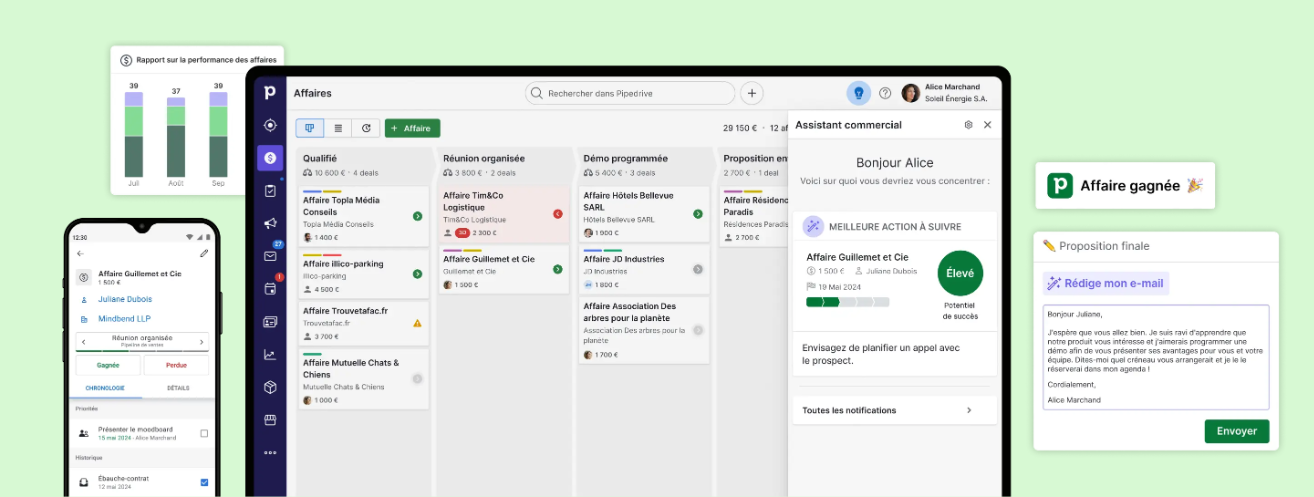Open Affaire Mutuelle Chats & Chiens card
The width and height of the screenshot is (1314, 497).
tap(363, 378)
